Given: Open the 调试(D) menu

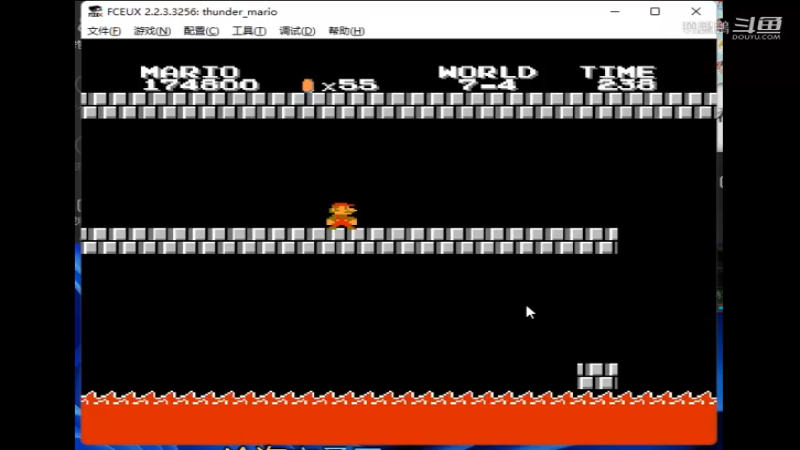Looking at the screenshot, I should pyautogui.click(x=297, y=31).
